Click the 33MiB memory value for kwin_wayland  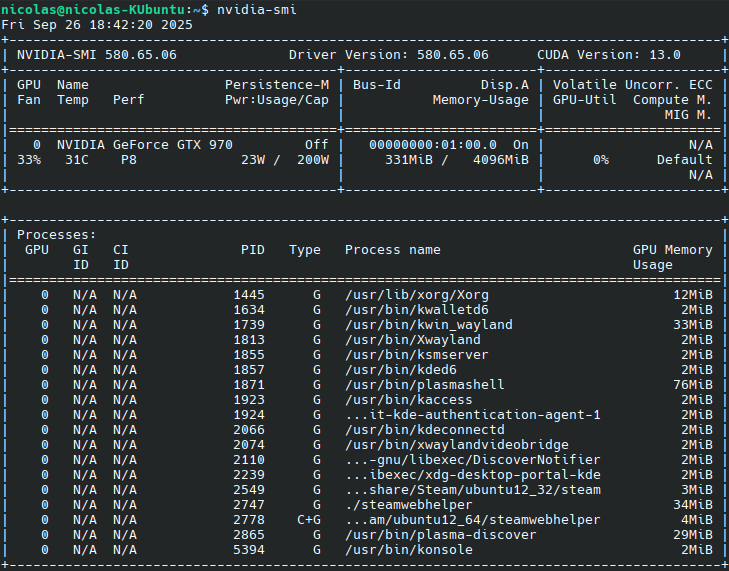[x=692, y=325]
